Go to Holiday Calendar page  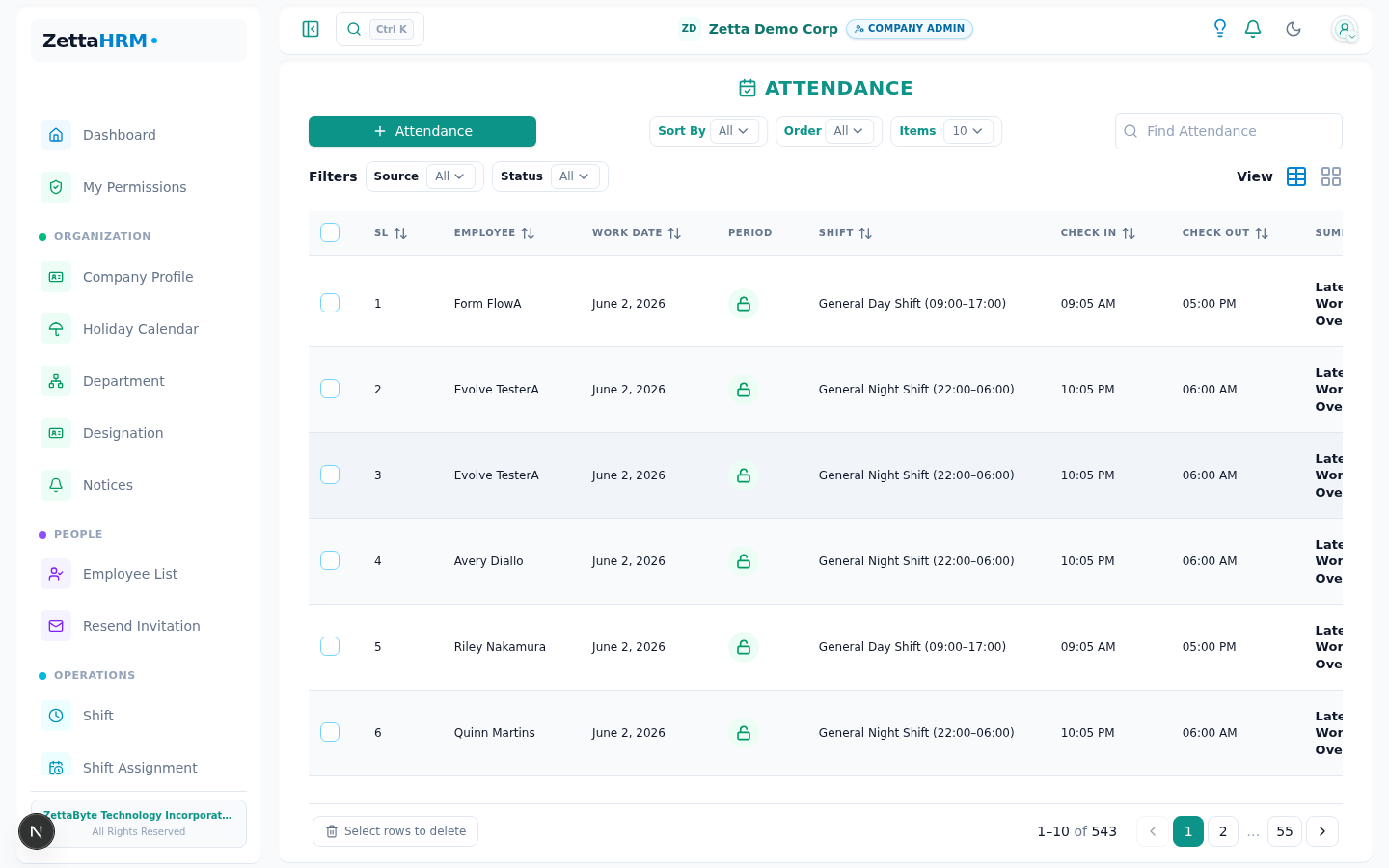pyautogui.click(x=139, y=329)
